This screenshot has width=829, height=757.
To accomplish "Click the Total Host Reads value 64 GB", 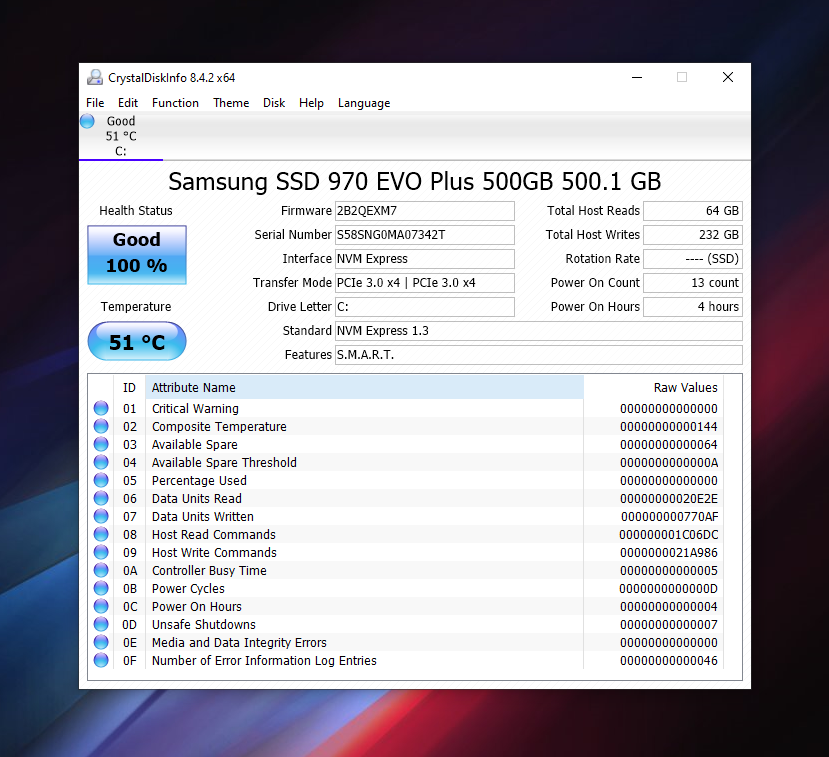I will click(693, 211).
